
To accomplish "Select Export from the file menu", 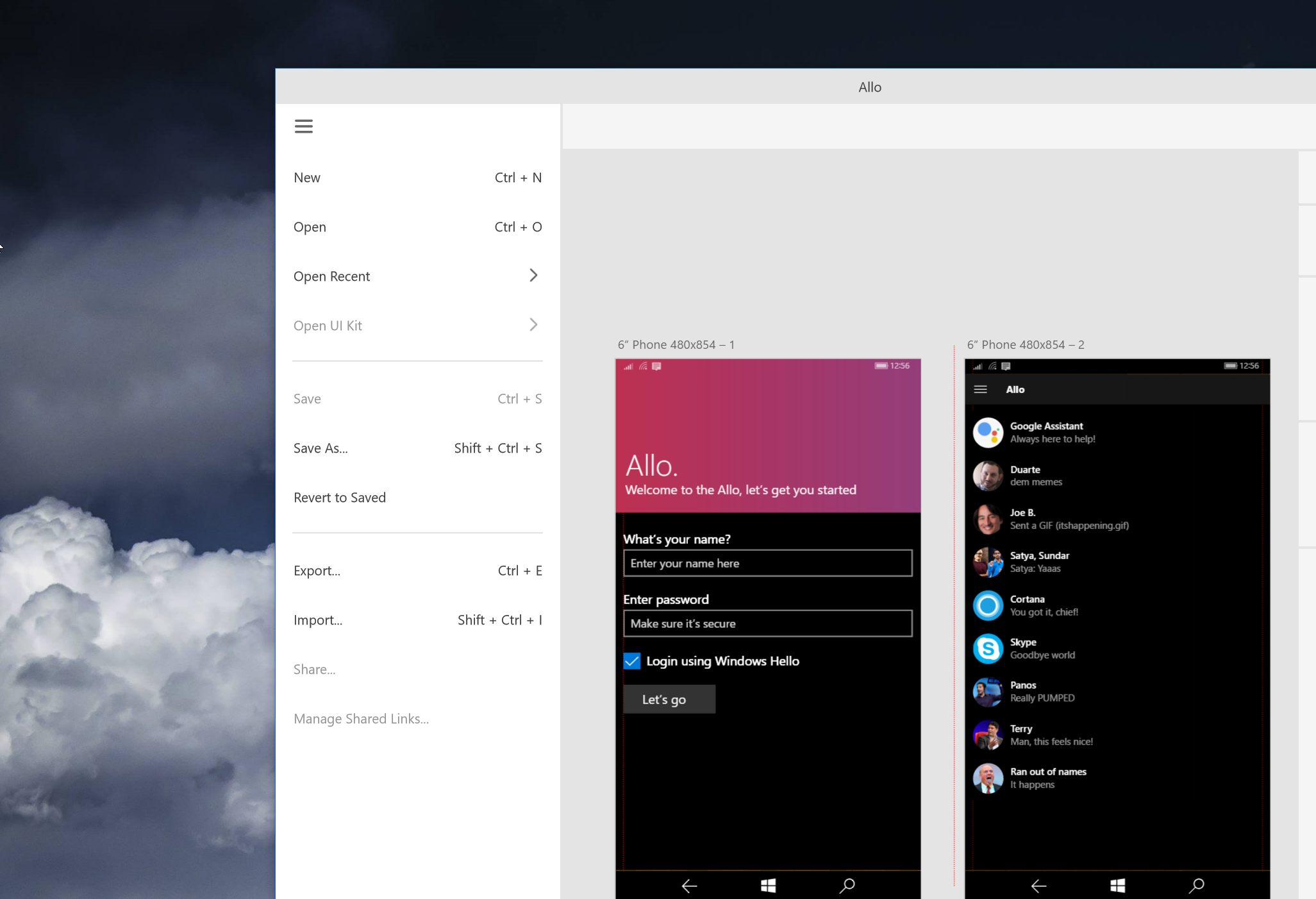I will (x=318, y=570).
